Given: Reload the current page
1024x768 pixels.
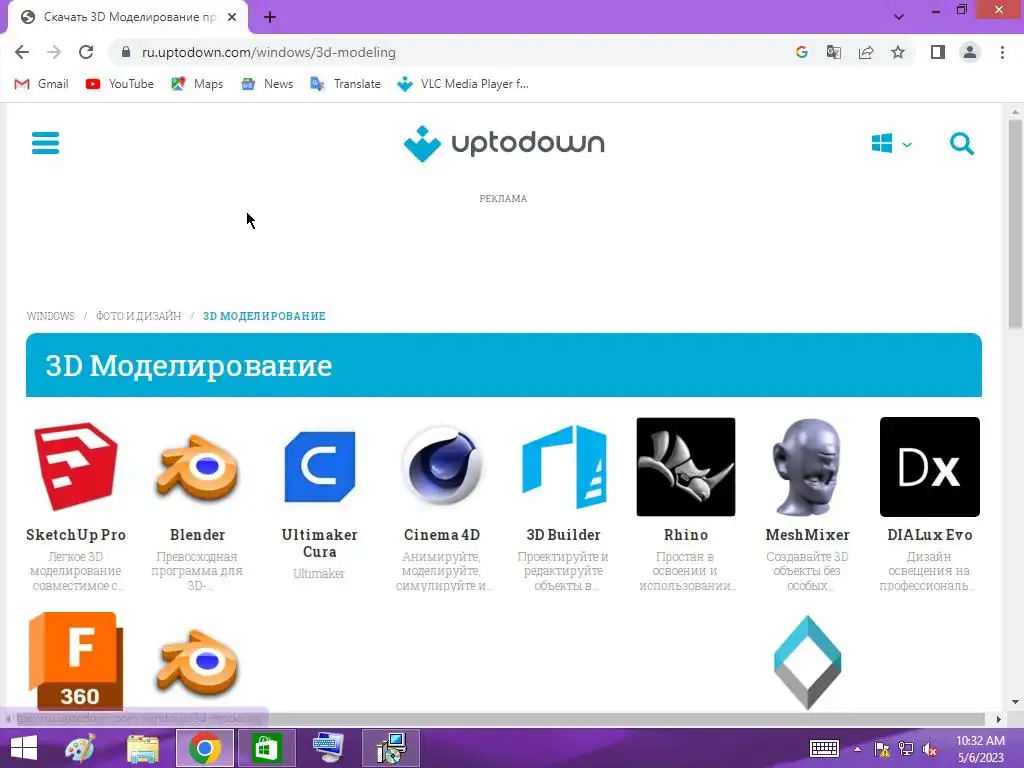Looking at the screenshot, I should (x=86, y=52).
